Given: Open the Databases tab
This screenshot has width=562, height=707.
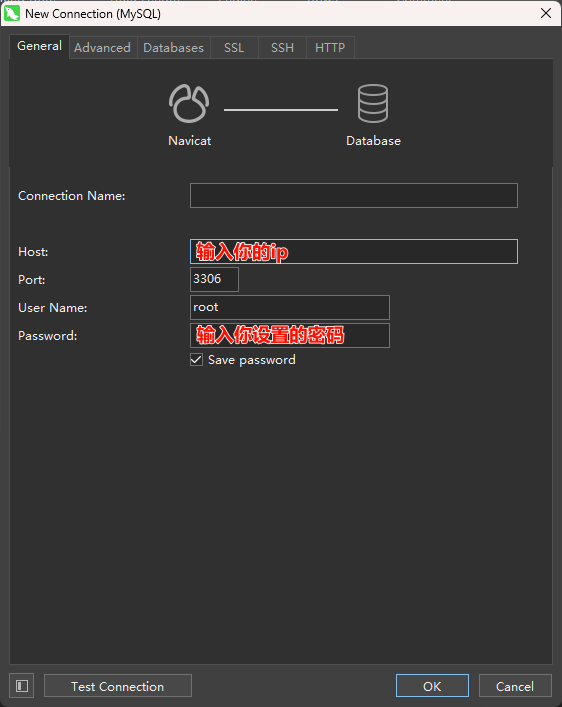Looking at the screenshot, I should click(x=174, y=48).
